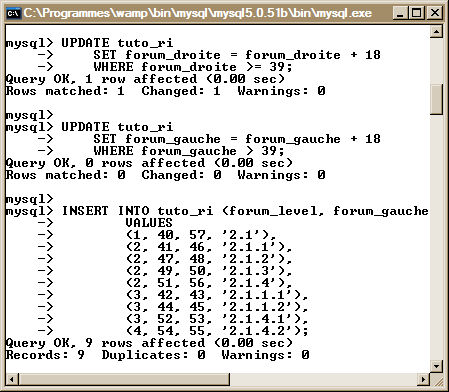449x392 pixels.
Task: Minimize the mysql.exe console window
Action: click(x=400, y=13)
